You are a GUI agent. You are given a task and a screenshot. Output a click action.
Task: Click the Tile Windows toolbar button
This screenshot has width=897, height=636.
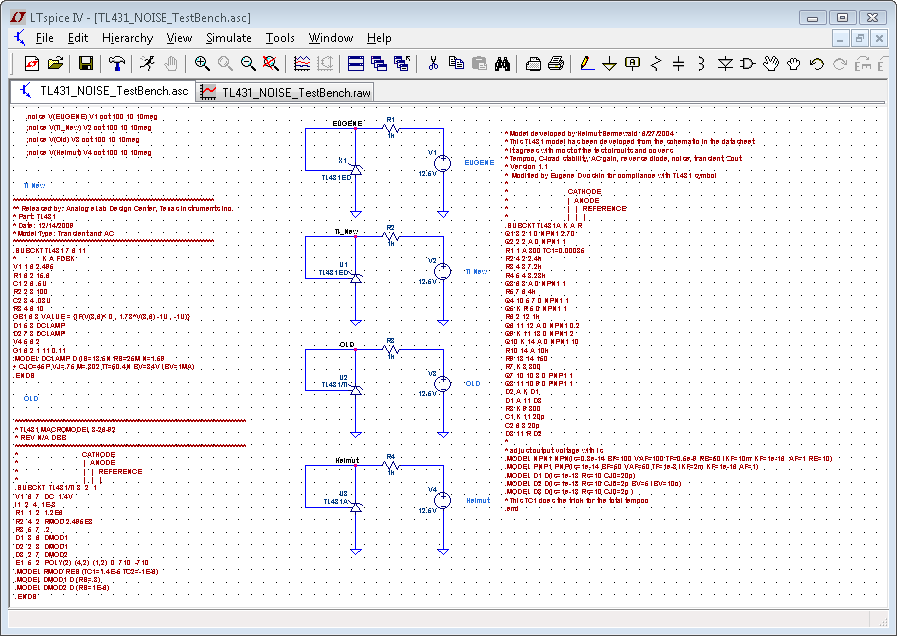(x=355, y=63)
